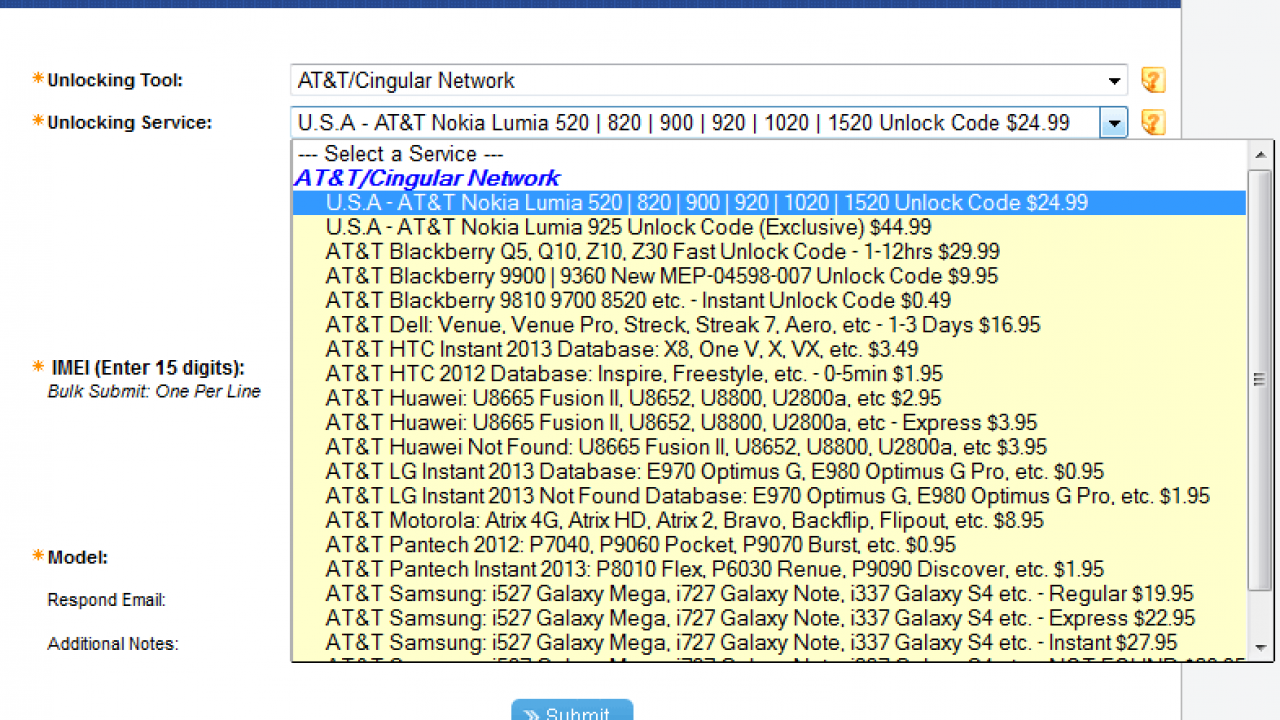
Task: Pick AT&T Samsung Regular $19.95 option
Action: pyautogui.click(x=769, y=594)
